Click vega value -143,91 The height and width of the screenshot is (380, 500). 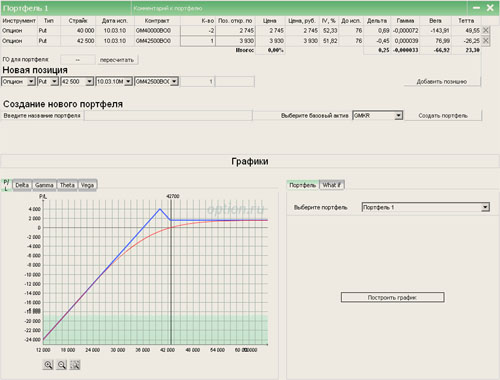point(440,30)
